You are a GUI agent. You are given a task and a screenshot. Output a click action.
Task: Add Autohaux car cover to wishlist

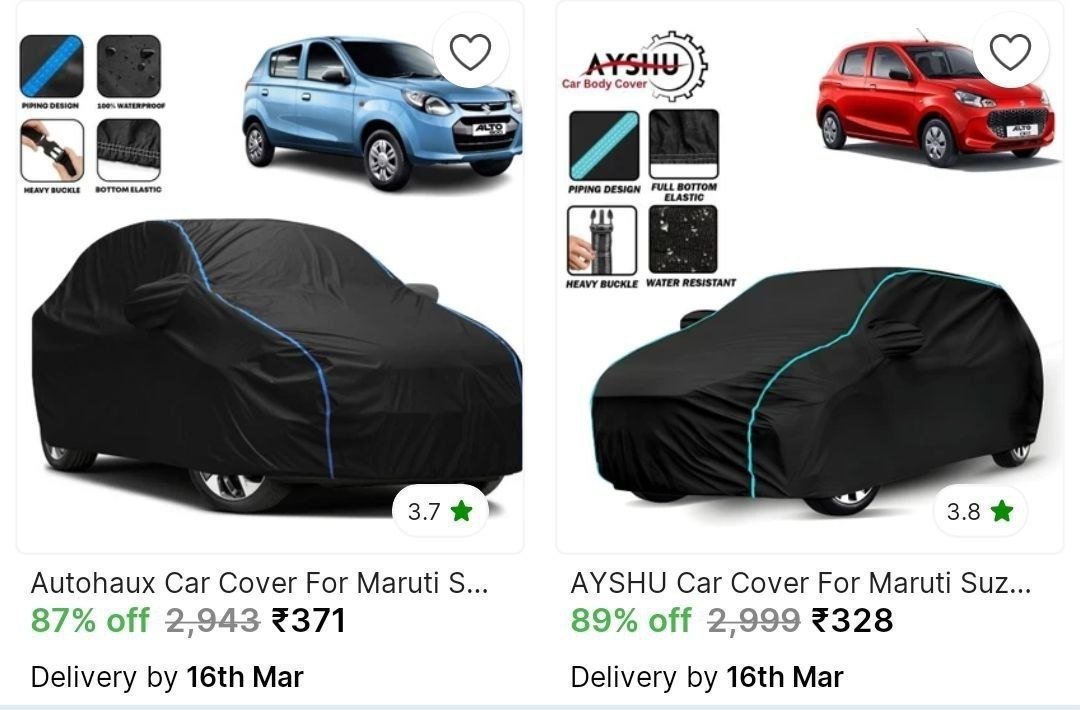[x=470, y=51]
